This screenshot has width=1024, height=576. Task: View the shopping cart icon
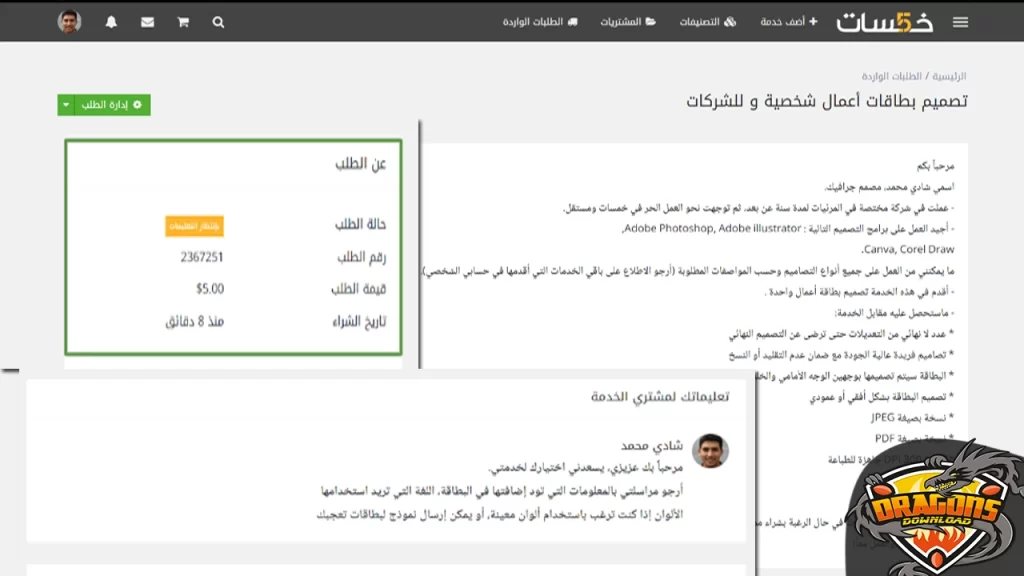[x=183, y=21]
